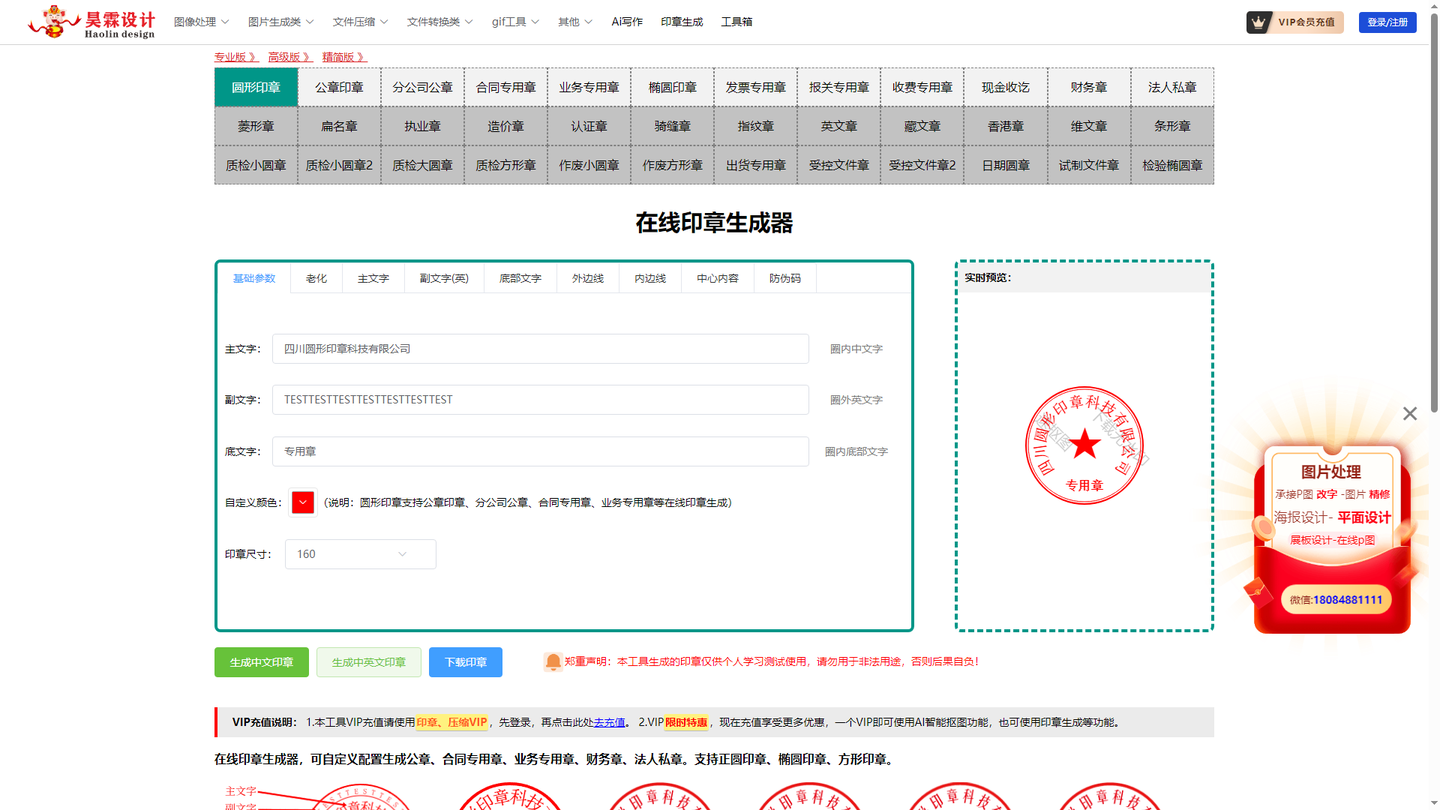Viewport: 1440px width, 810px height.
Task: Select the 检验椭圆章 stamp type
Action: click(x=1172, y=165)
